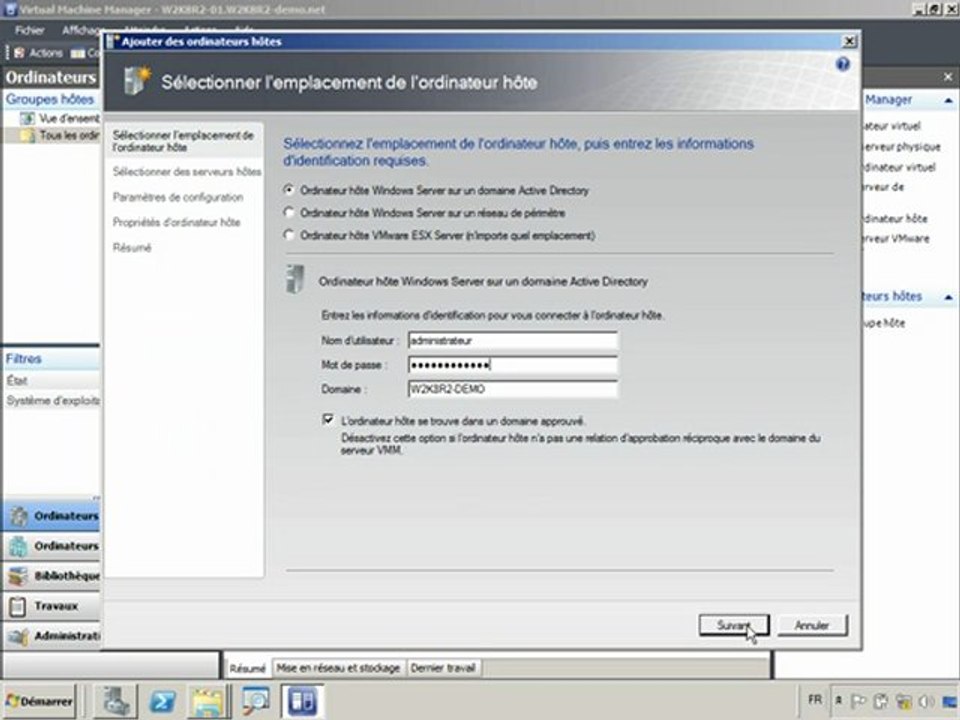The image size is (960, 720).
Task: Open the Fichier menu
Action: click(29, 30)
